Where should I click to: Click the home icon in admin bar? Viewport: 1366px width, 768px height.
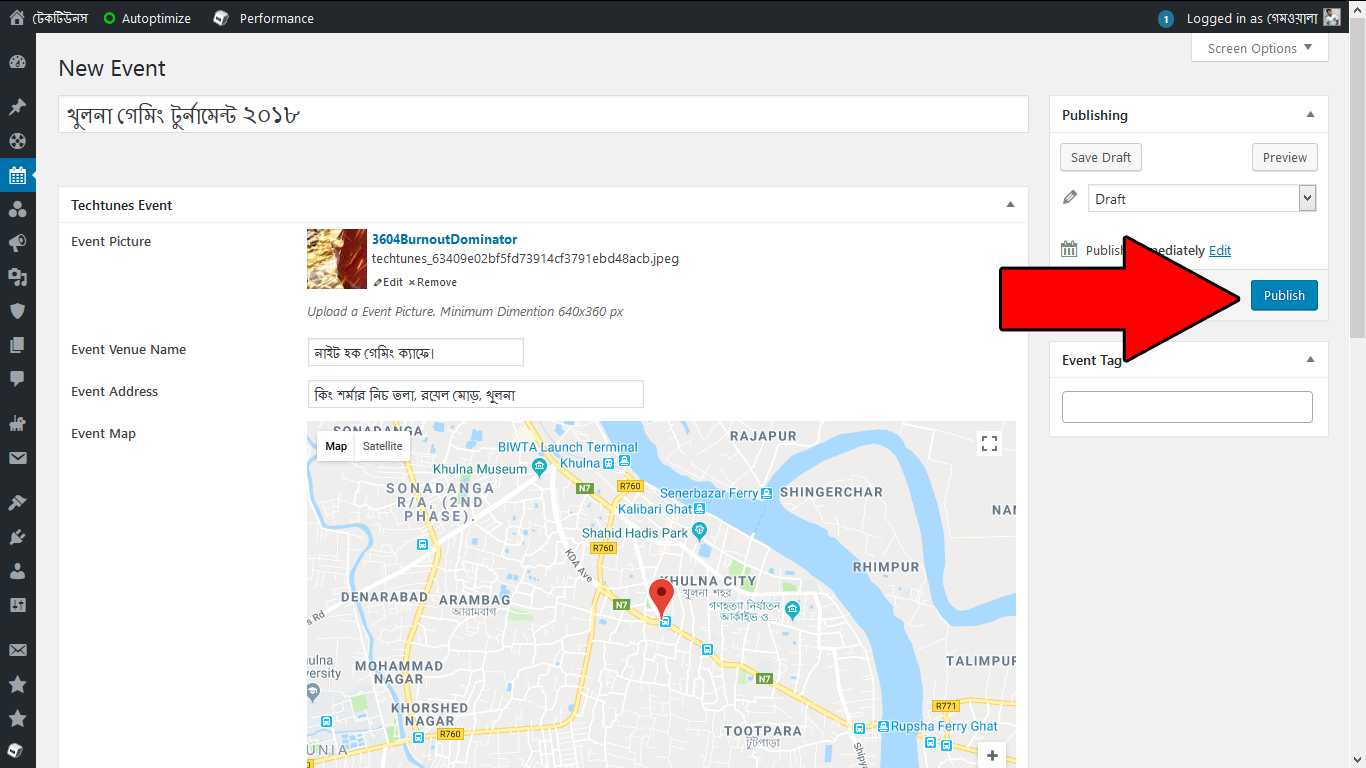tap(17, 17)
